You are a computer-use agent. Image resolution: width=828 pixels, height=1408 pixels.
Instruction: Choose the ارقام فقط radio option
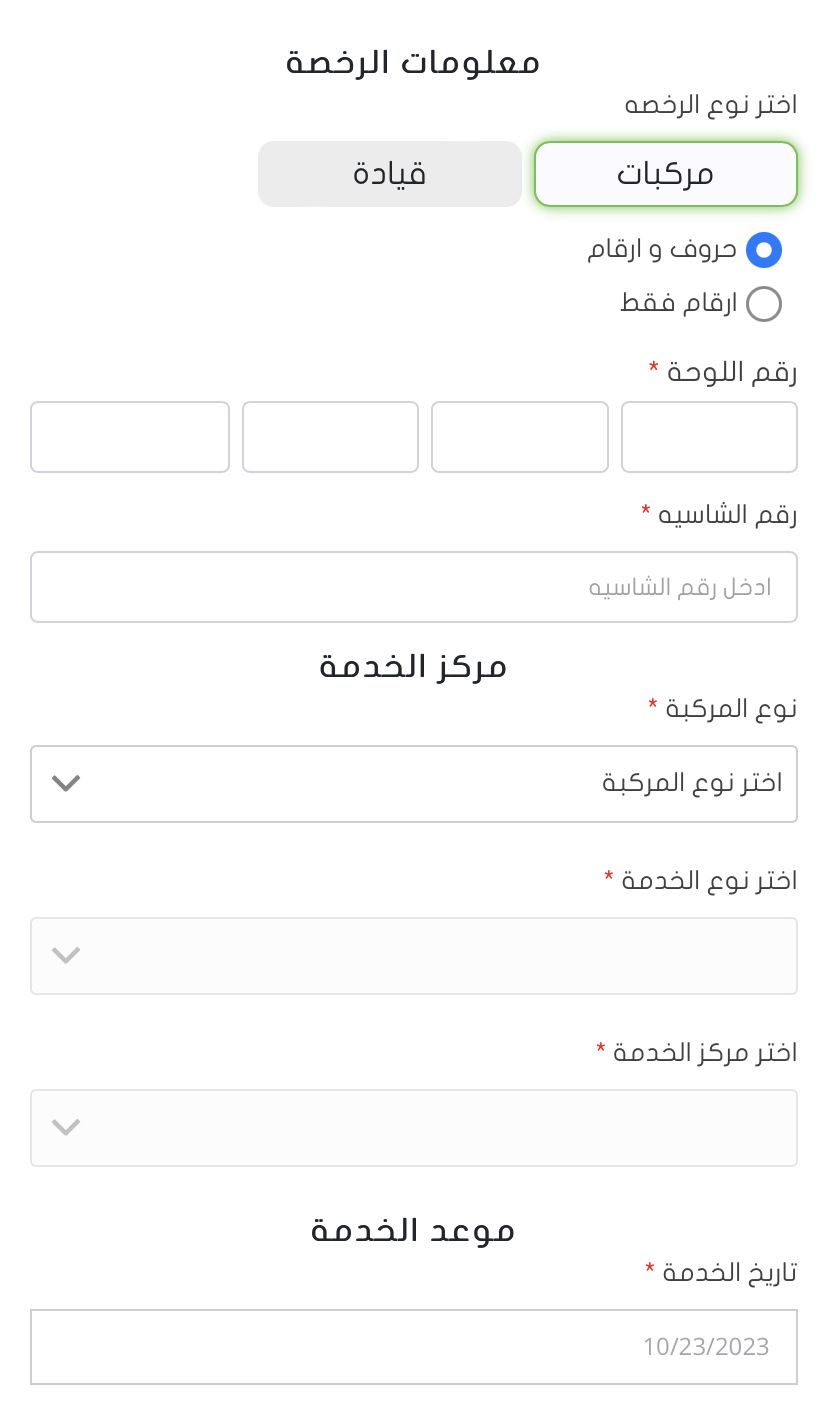[763, 304]
